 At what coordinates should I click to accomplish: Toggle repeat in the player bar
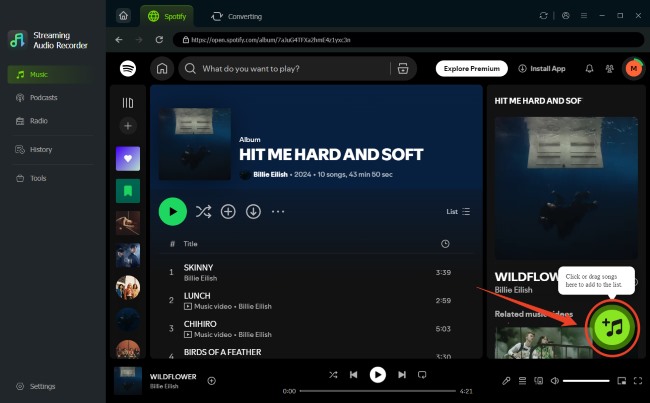422,375
